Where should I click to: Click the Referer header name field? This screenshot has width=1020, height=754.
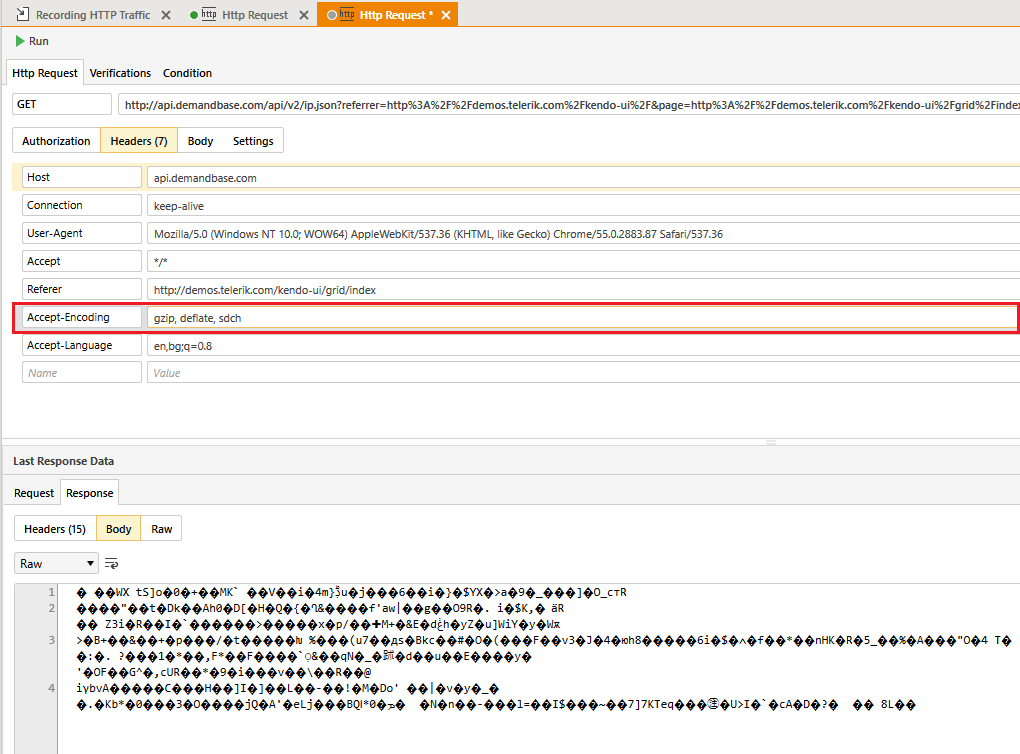coord(82,289)
